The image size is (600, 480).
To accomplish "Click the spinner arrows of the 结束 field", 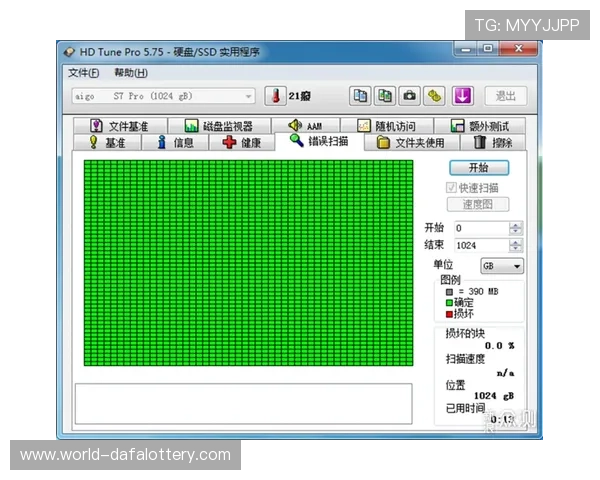I will (515, 245).
